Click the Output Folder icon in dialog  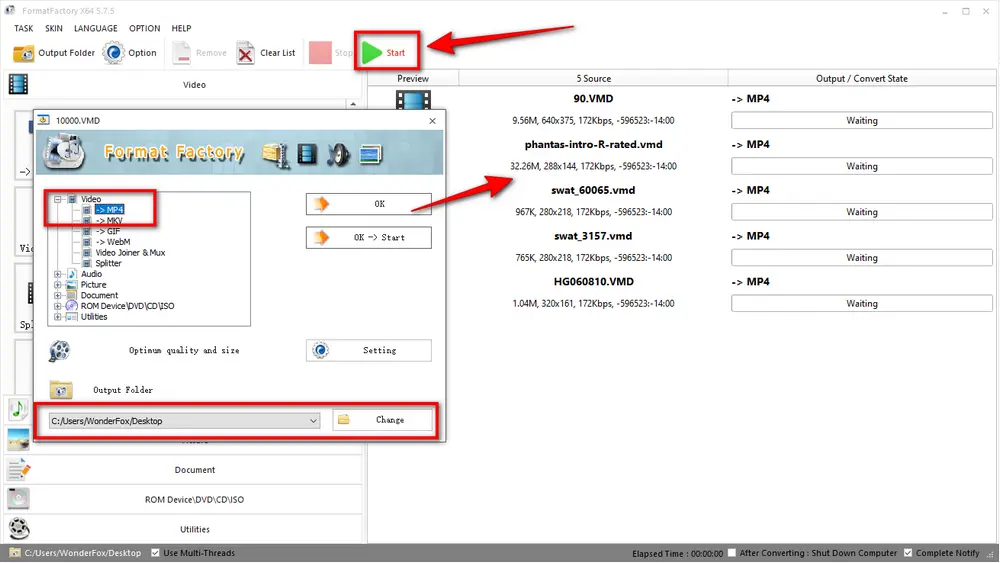(61, 390)
